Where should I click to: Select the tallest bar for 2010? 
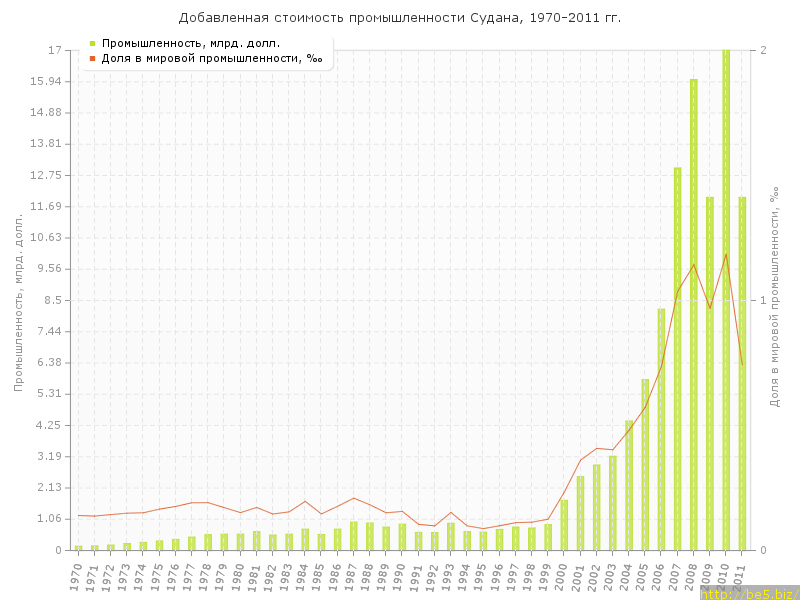point(726,300)
